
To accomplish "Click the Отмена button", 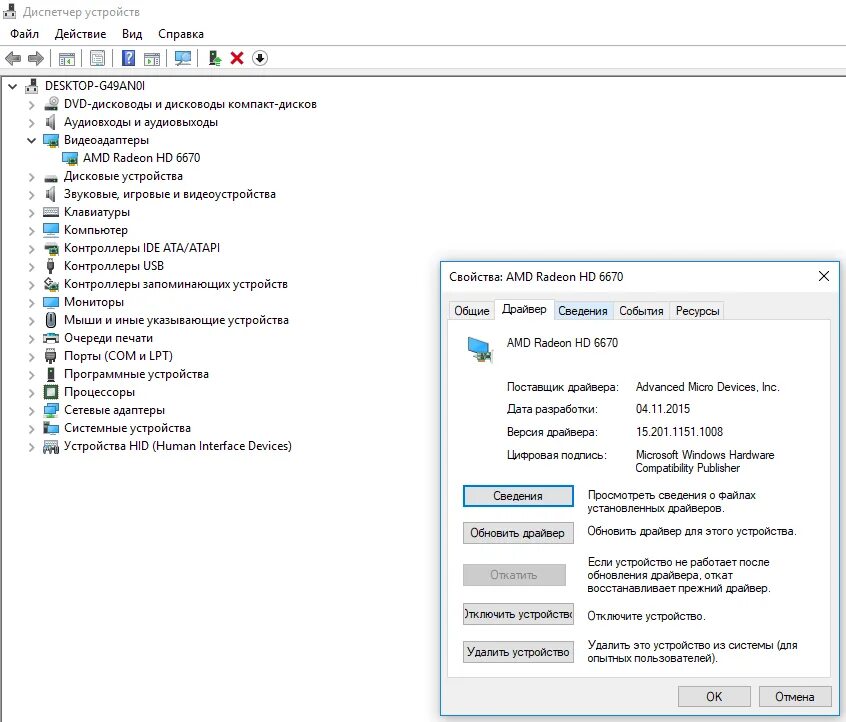I will [795, 697].
